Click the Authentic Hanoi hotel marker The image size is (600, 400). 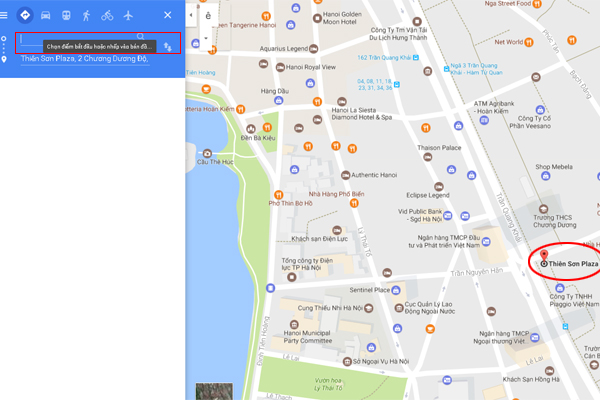[x=346, y=175]
